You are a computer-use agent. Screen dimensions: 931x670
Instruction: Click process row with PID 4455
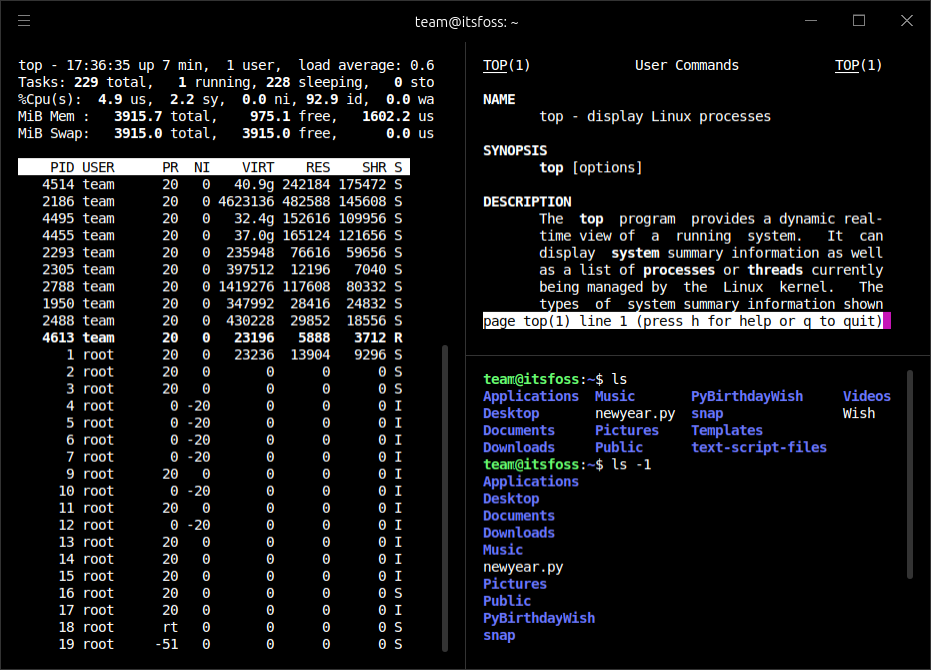222,236
